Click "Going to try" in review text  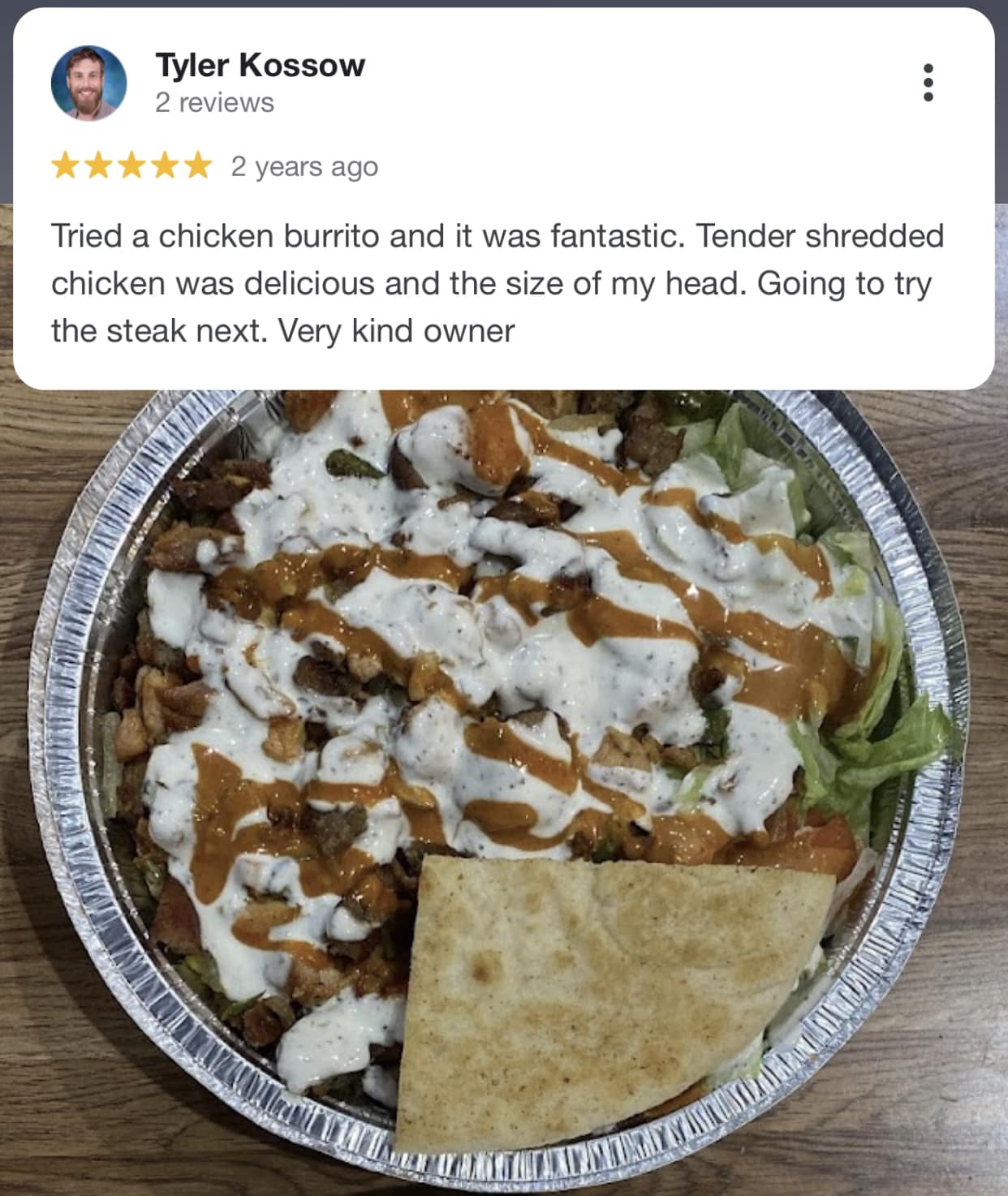tap(844, 284)
